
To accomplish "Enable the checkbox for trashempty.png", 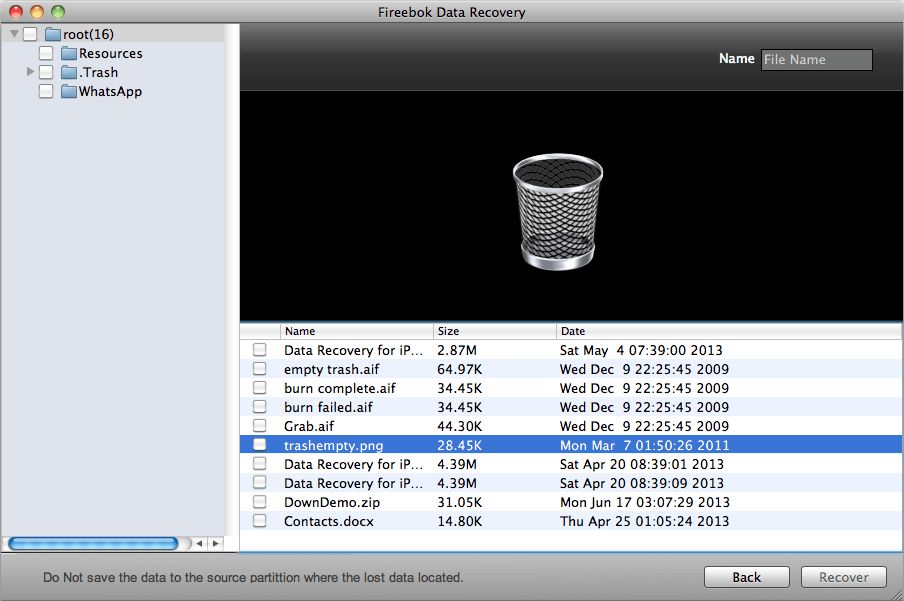I will tap(262, 445).
